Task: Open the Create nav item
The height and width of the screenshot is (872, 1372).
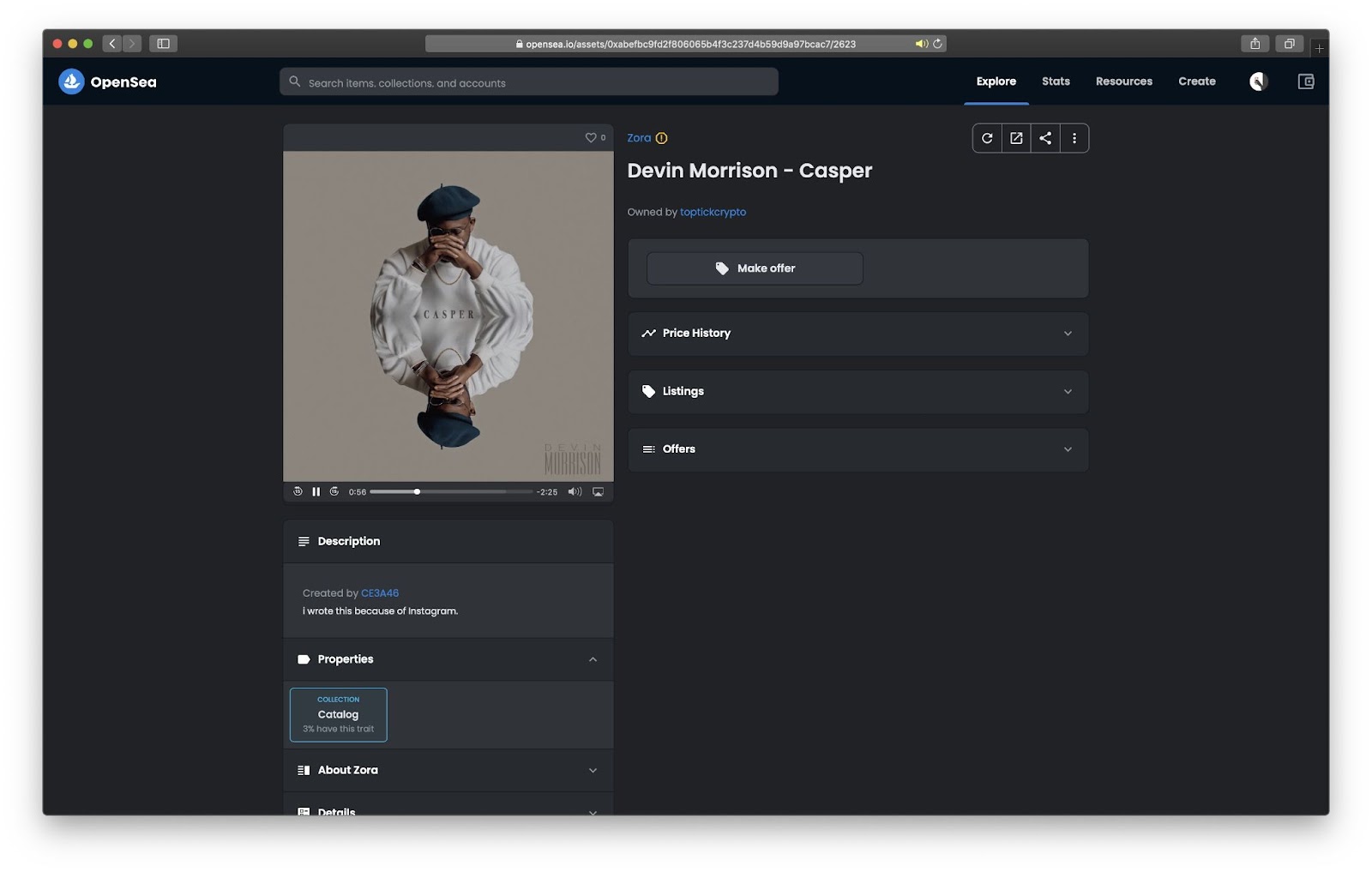Action: pos(1197,81)
